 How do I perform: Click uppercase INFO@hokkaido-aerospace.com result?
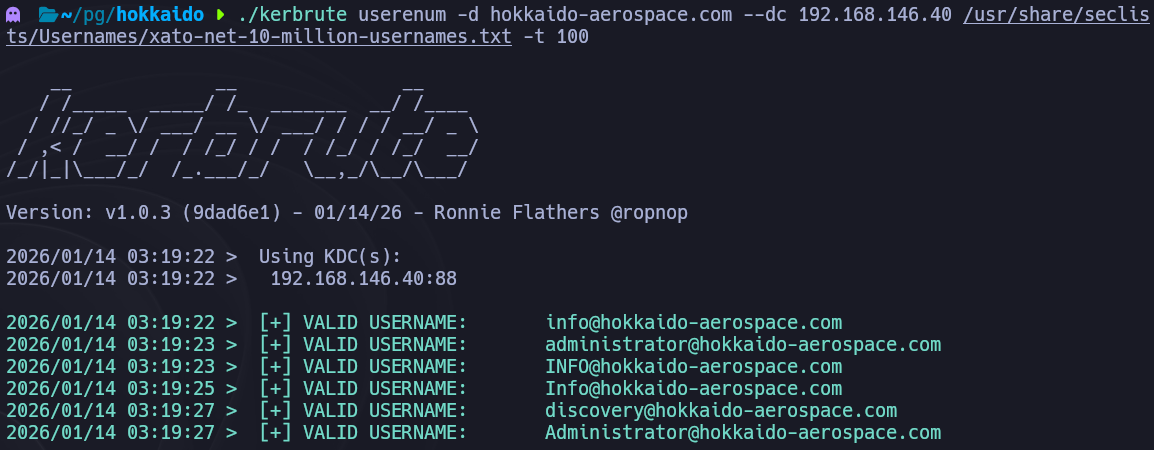pos(693,366)
